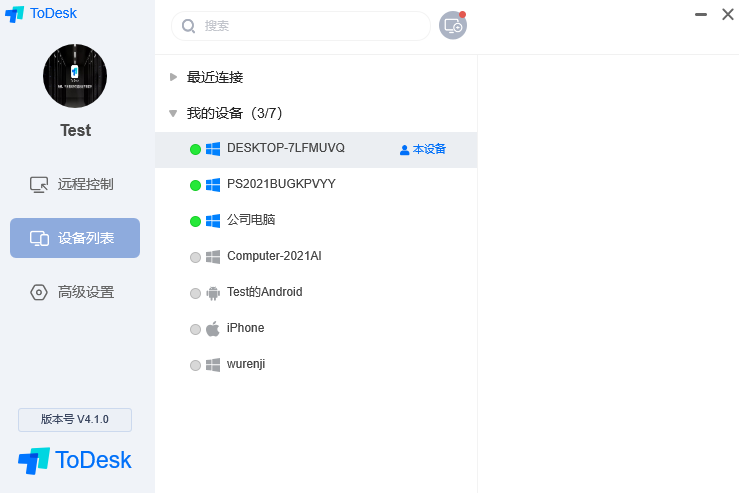Click Windows icon of 公司电脑
This screenshot has height=493, width=739.
[213, 221]
